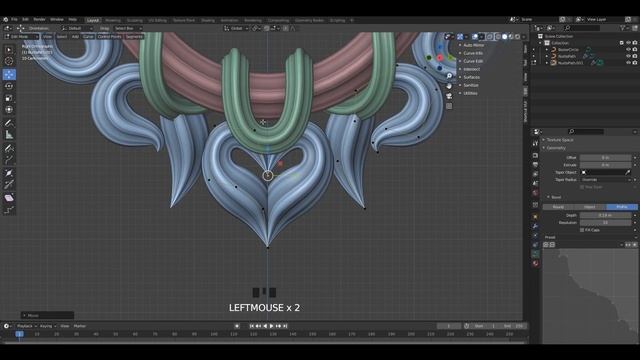Open the File menu
Screen dimensions: 640x360
[x=14, y=20]
